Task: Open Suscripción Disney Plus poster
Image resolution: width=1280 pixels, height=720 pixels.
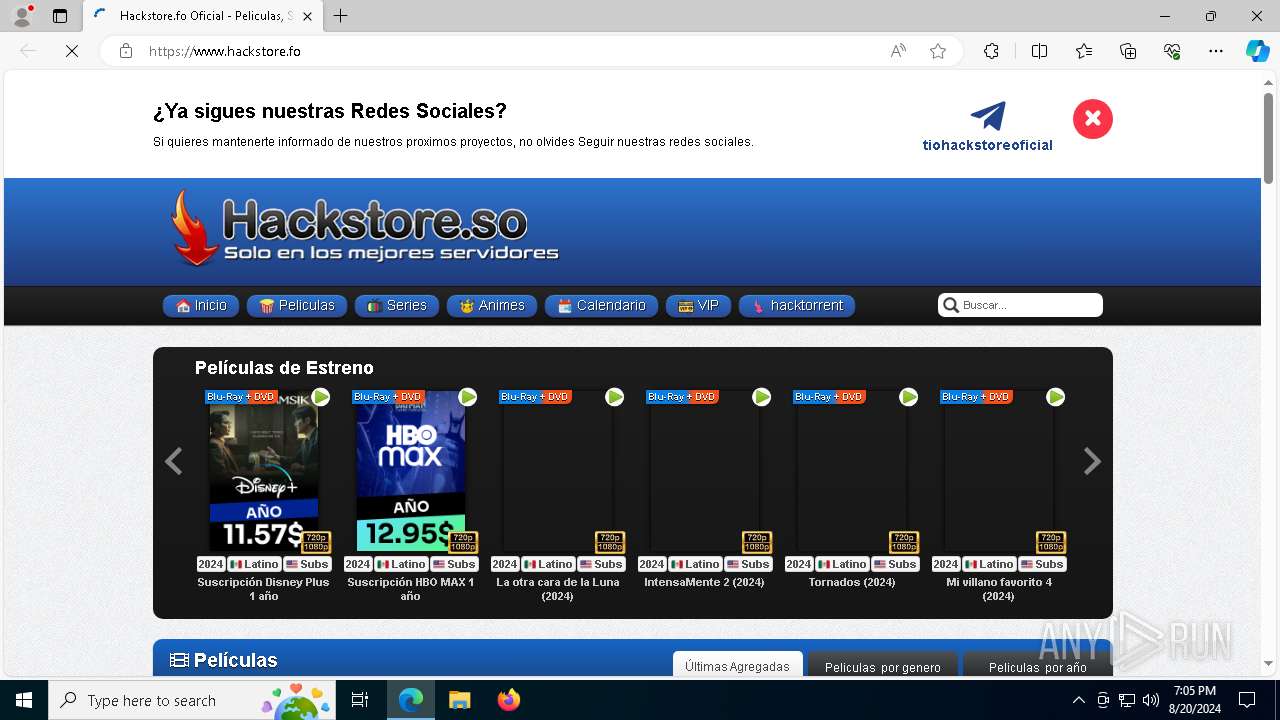Action: 263,471
